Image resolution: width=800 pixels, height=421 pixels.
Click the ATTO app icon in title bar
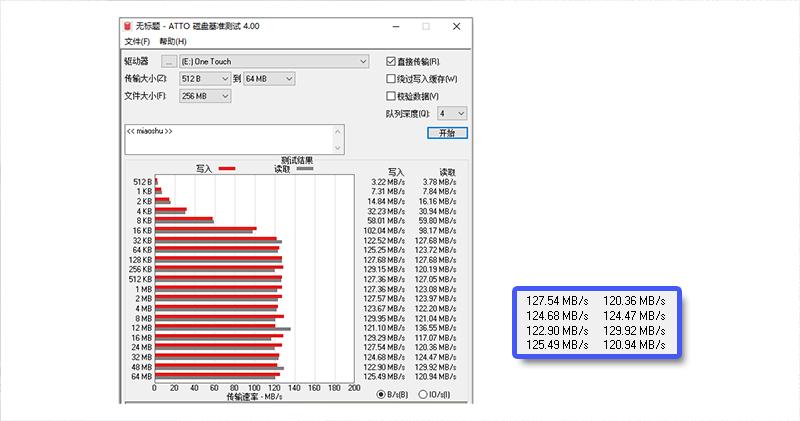coord(128,26)
